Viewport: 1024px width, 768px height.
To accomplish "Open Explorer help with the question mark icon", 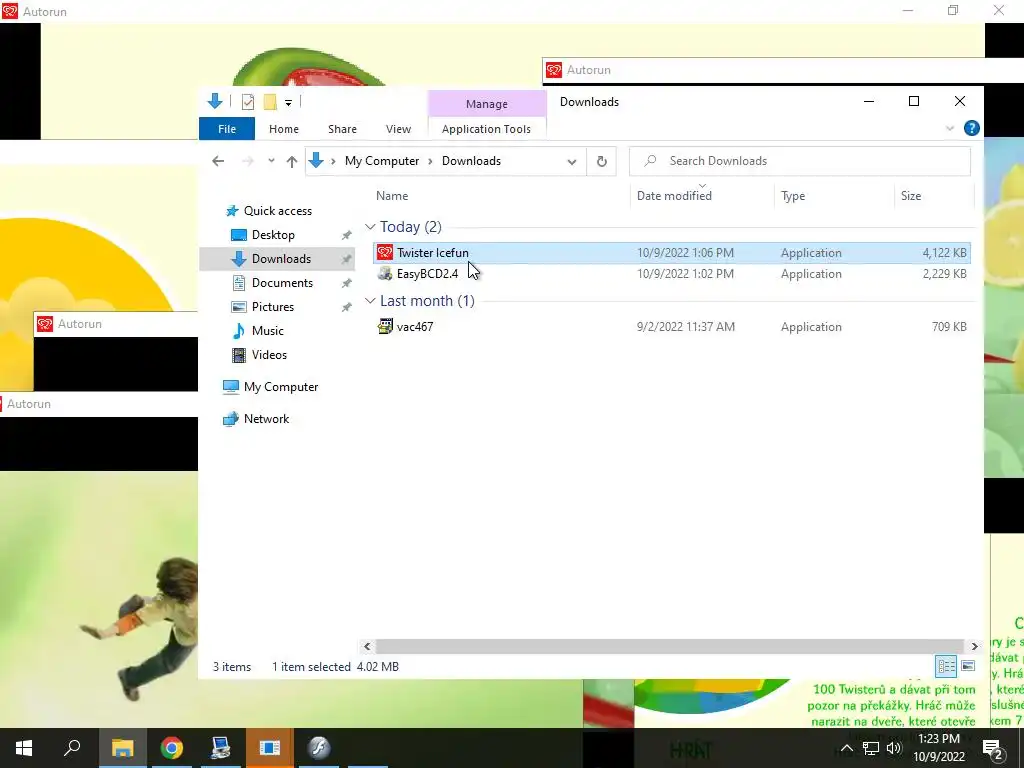I will click(x=971, y=129).
